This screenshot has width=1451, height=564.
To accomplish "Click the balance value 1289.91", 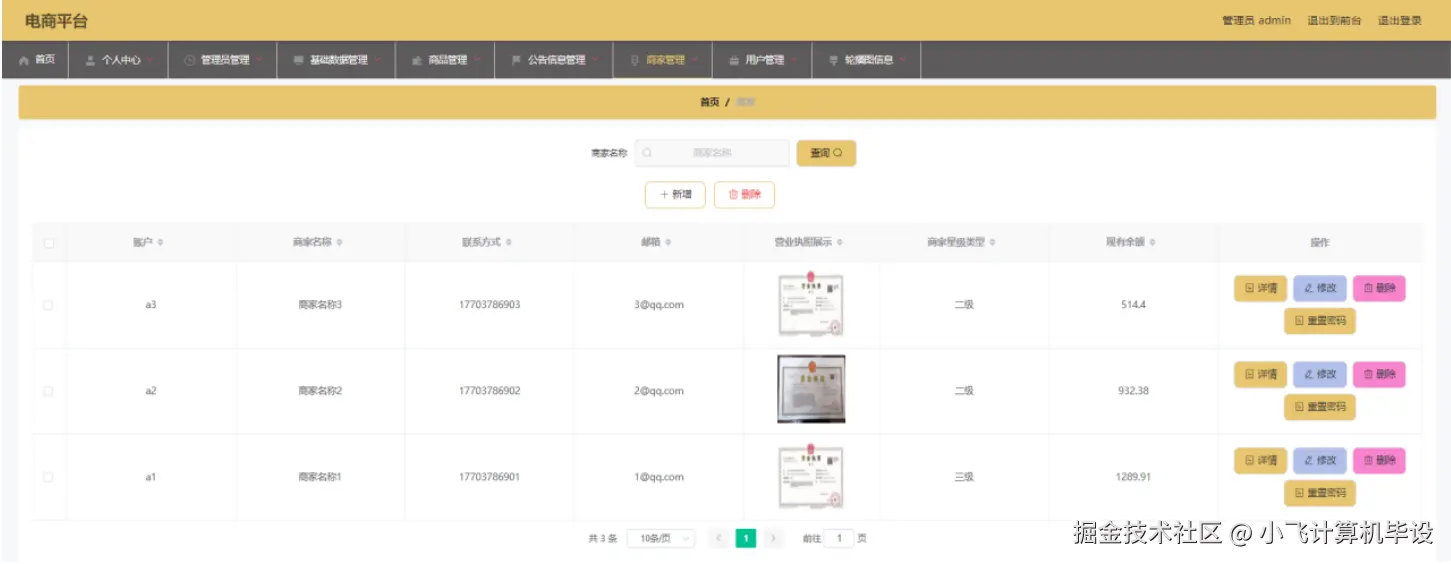I will tap(1133, 477).
